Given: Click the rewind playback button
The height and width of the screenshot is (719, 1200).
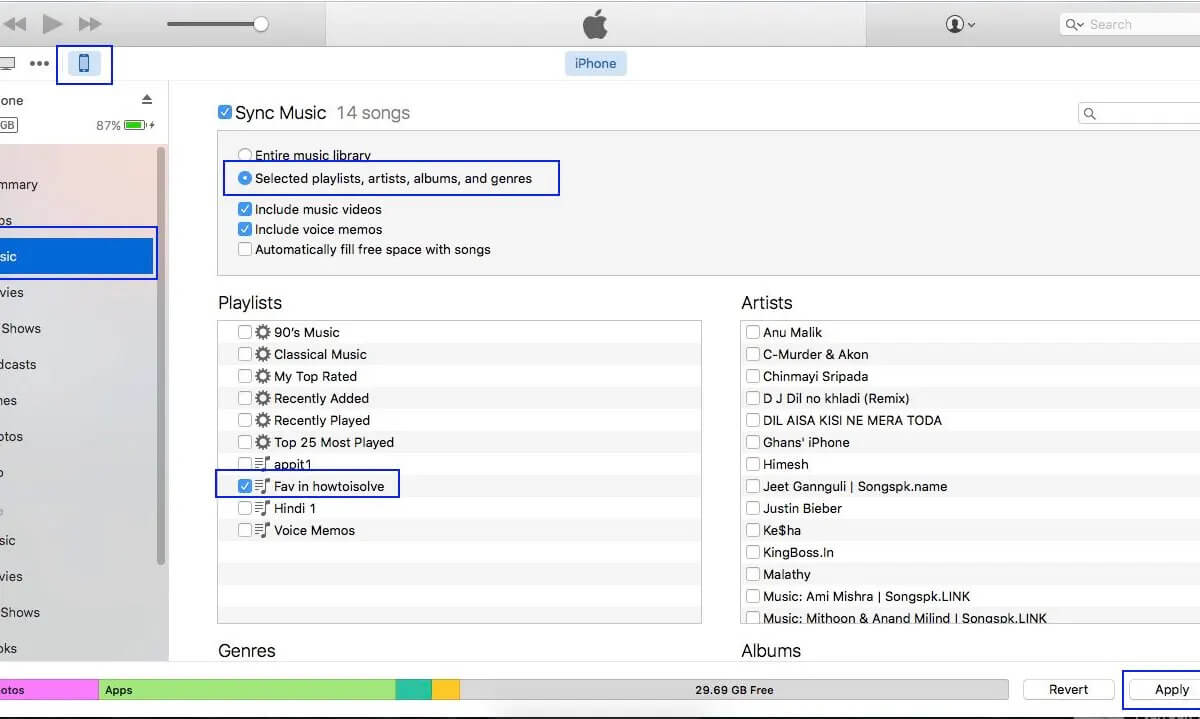Looking at the screenshot, I should 13,24.
